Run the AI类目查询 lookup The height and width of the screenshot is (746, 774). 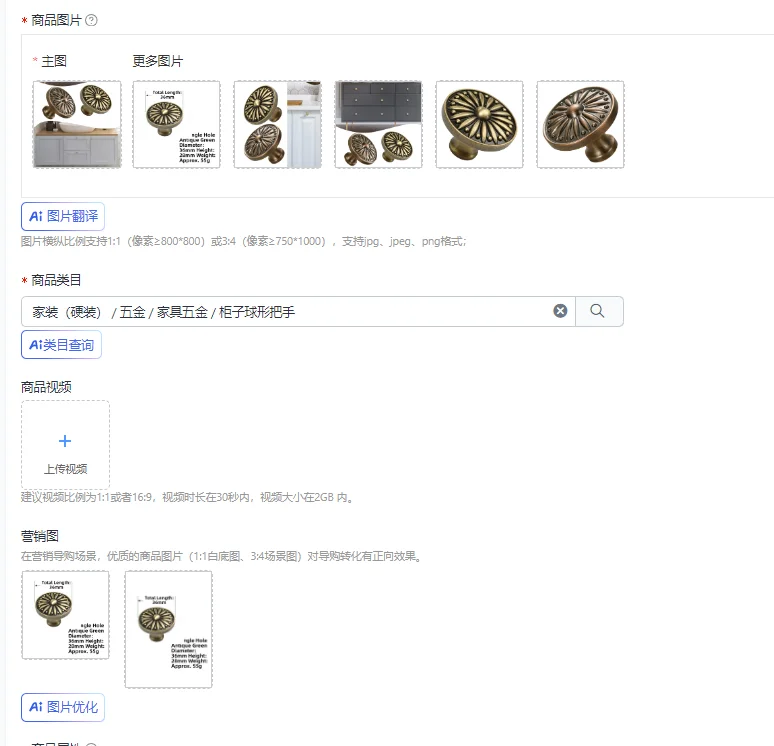(61, 345)
